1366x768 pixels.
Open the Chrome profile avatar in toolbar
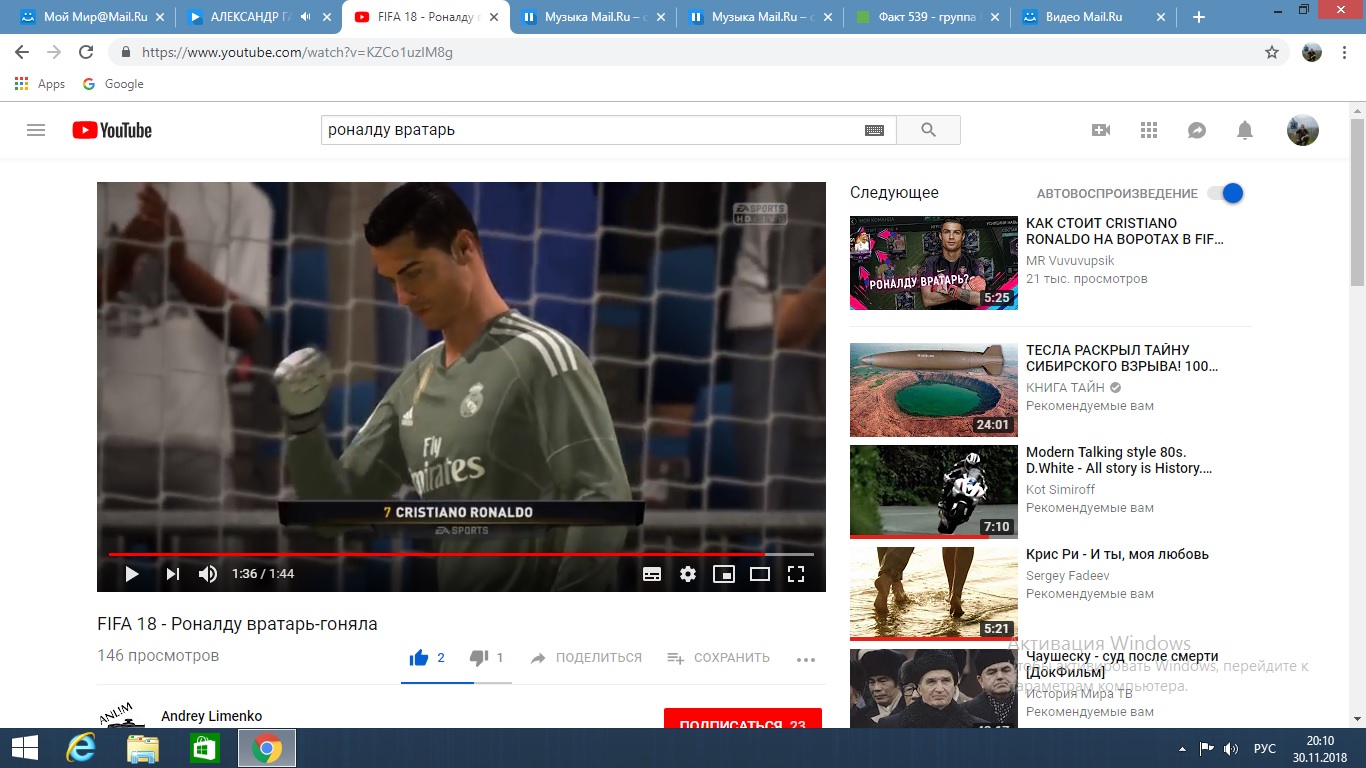click(1312, 52)
